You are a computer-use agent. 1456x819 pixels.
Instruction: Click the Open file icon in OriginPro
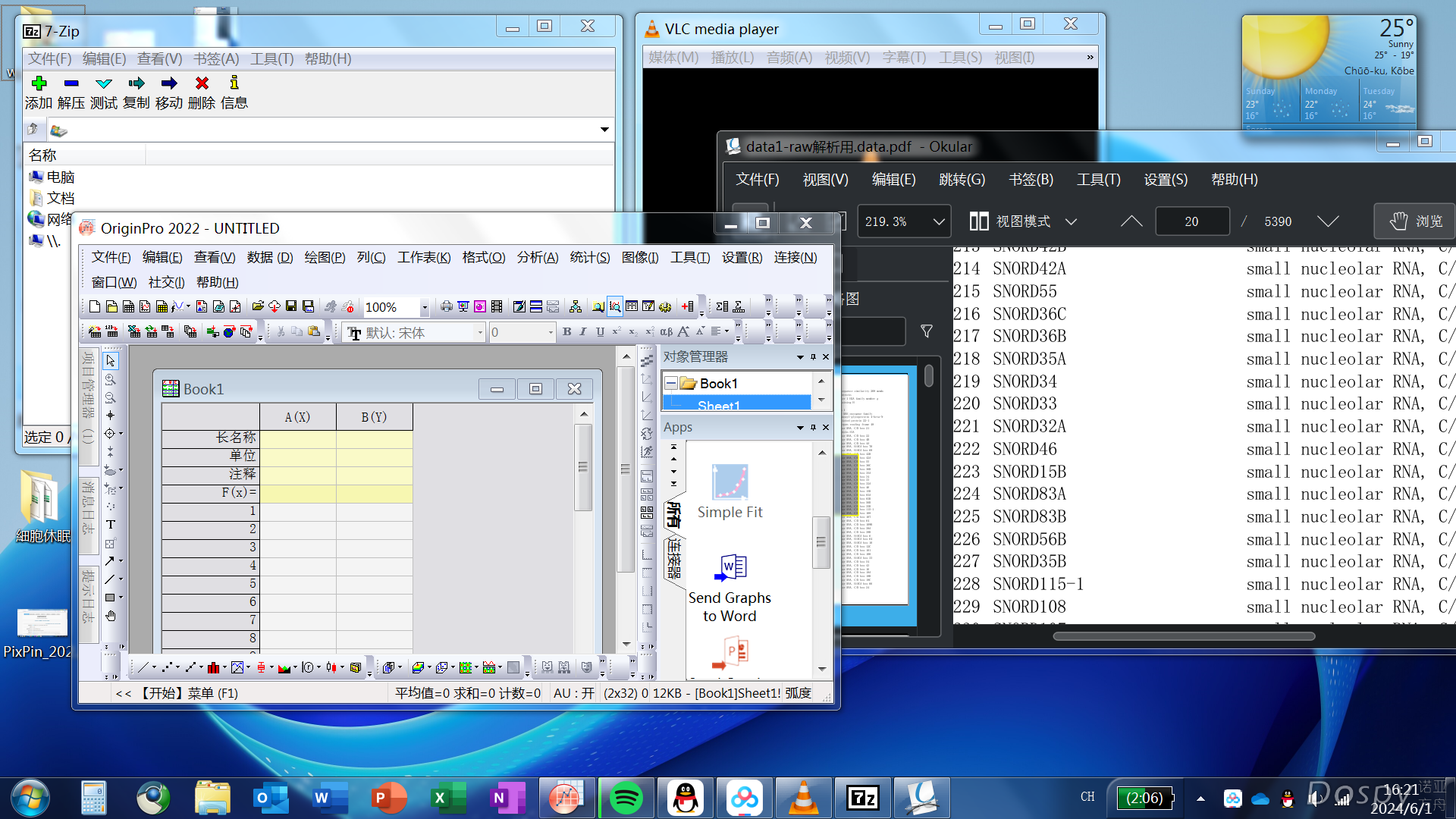pyautogui.click(x=258, y=306)
